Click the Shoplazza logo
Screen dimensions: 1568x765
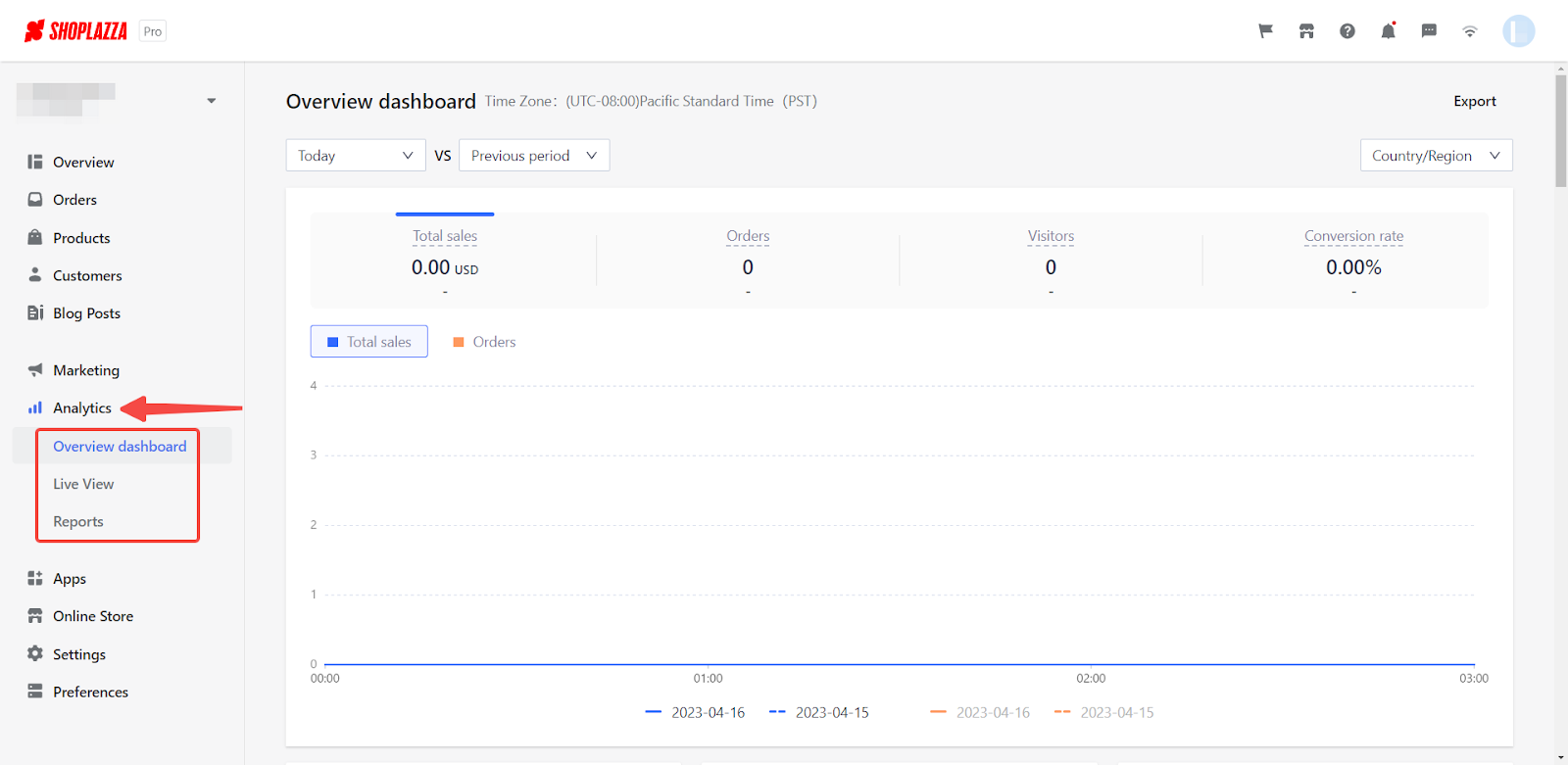click(76, 31)
